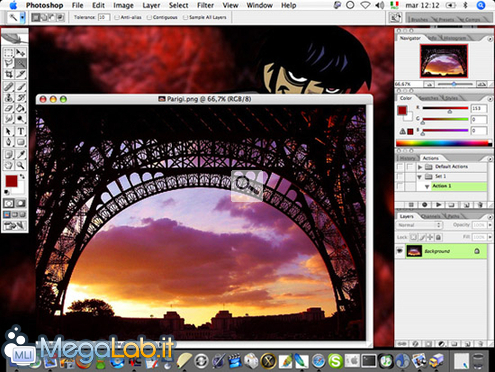Open Spotlight search in the menu bar

[x=481, y=5]
